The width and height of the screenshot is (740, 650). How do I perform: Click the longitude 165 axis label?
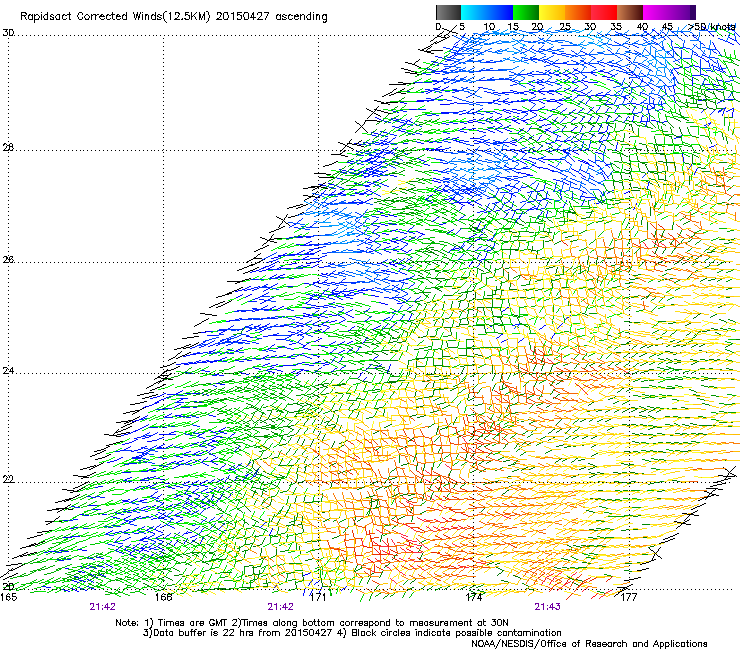pyautogui.click(x=8, y=597)
